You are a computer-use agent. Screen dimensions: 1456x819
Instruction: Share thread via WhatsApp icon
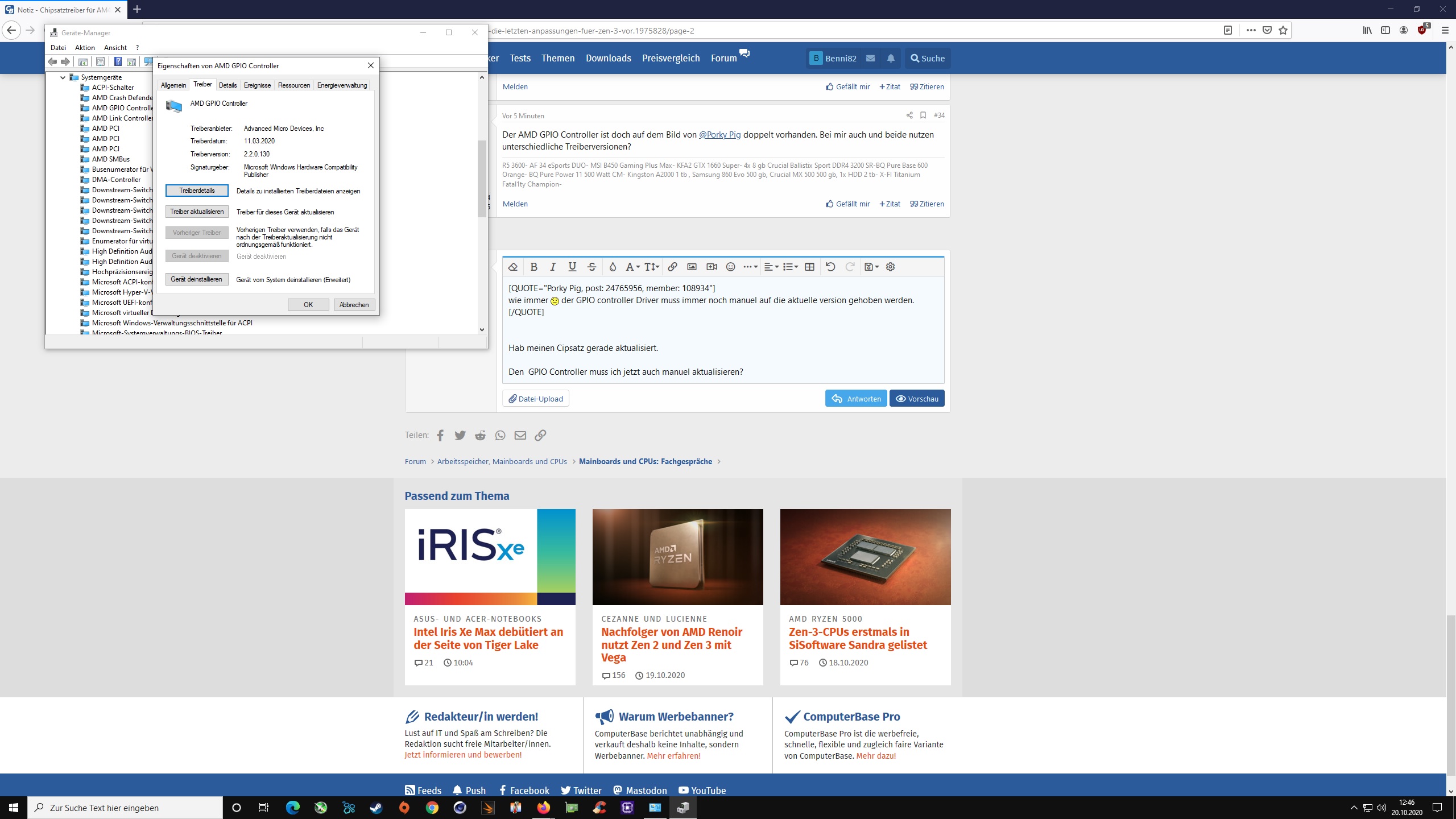click(500, 435)
